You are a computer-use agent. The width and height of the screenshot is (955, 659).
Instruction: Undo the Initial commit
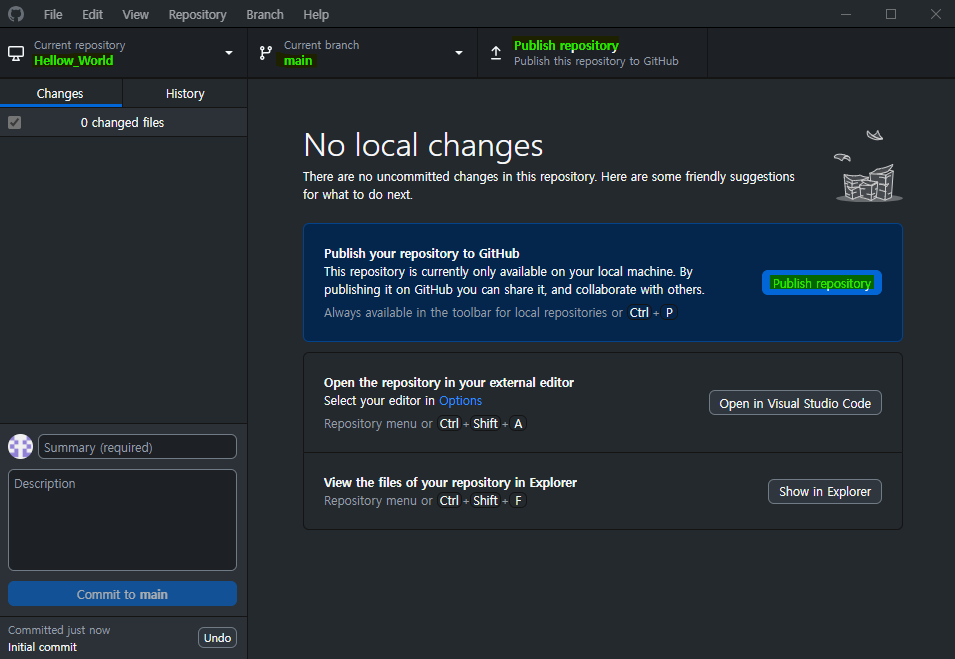pyautogui.click(x=217, y=638)
